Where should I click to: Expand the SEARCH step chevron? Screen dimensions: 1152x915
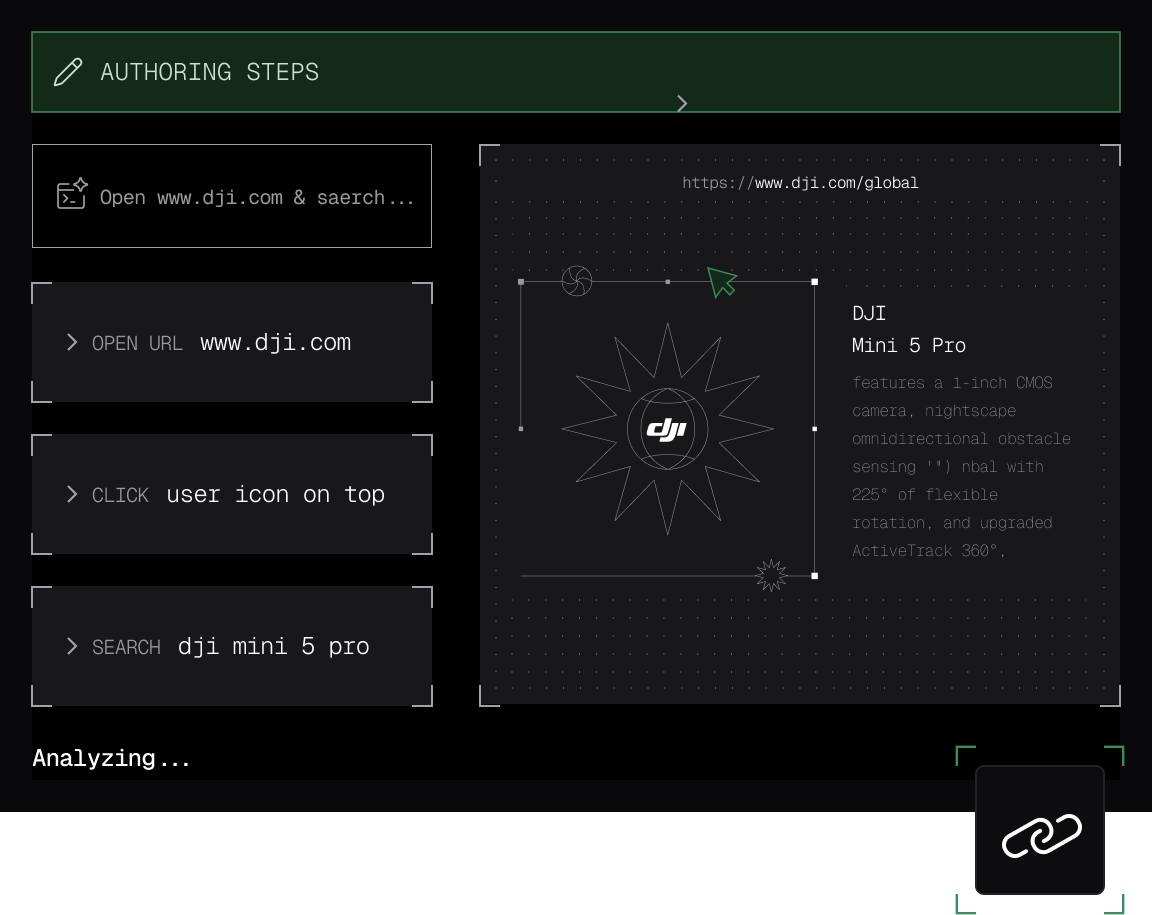[72, 647]
